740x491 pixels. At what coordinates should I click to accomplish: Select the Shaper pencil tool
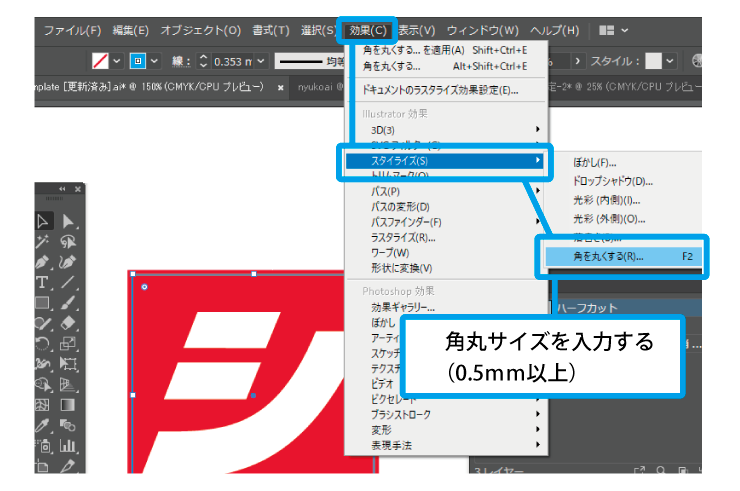pos(43,323)
